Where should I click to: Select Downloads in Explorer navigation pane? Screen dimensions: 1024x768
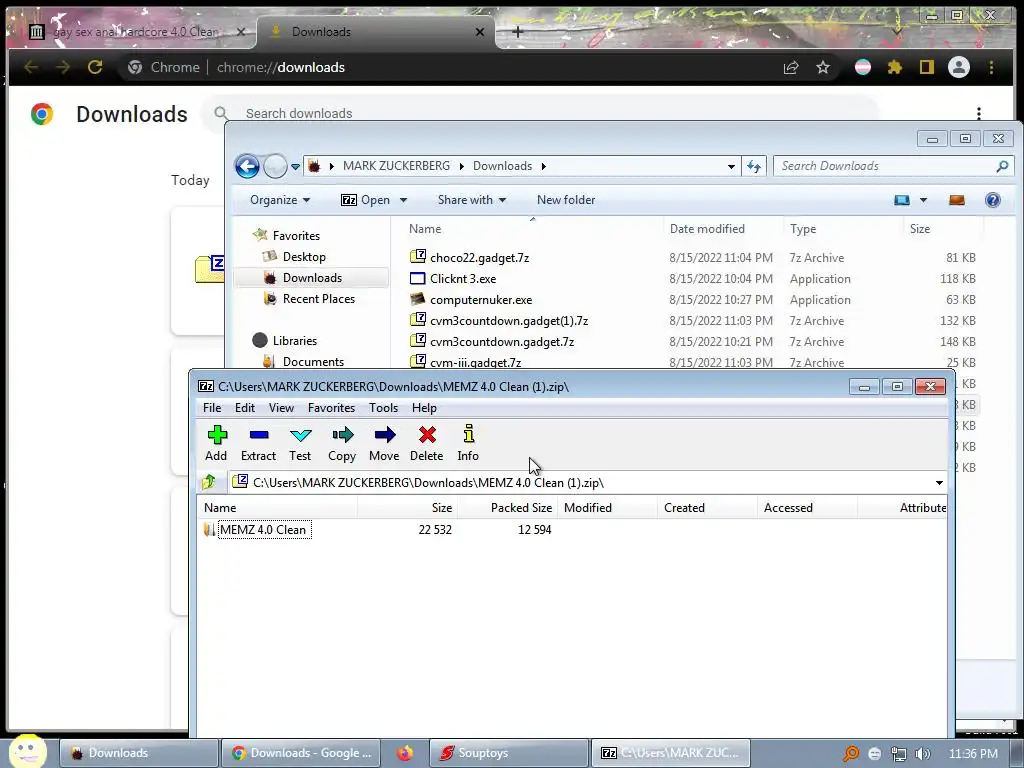click(311, 278)
